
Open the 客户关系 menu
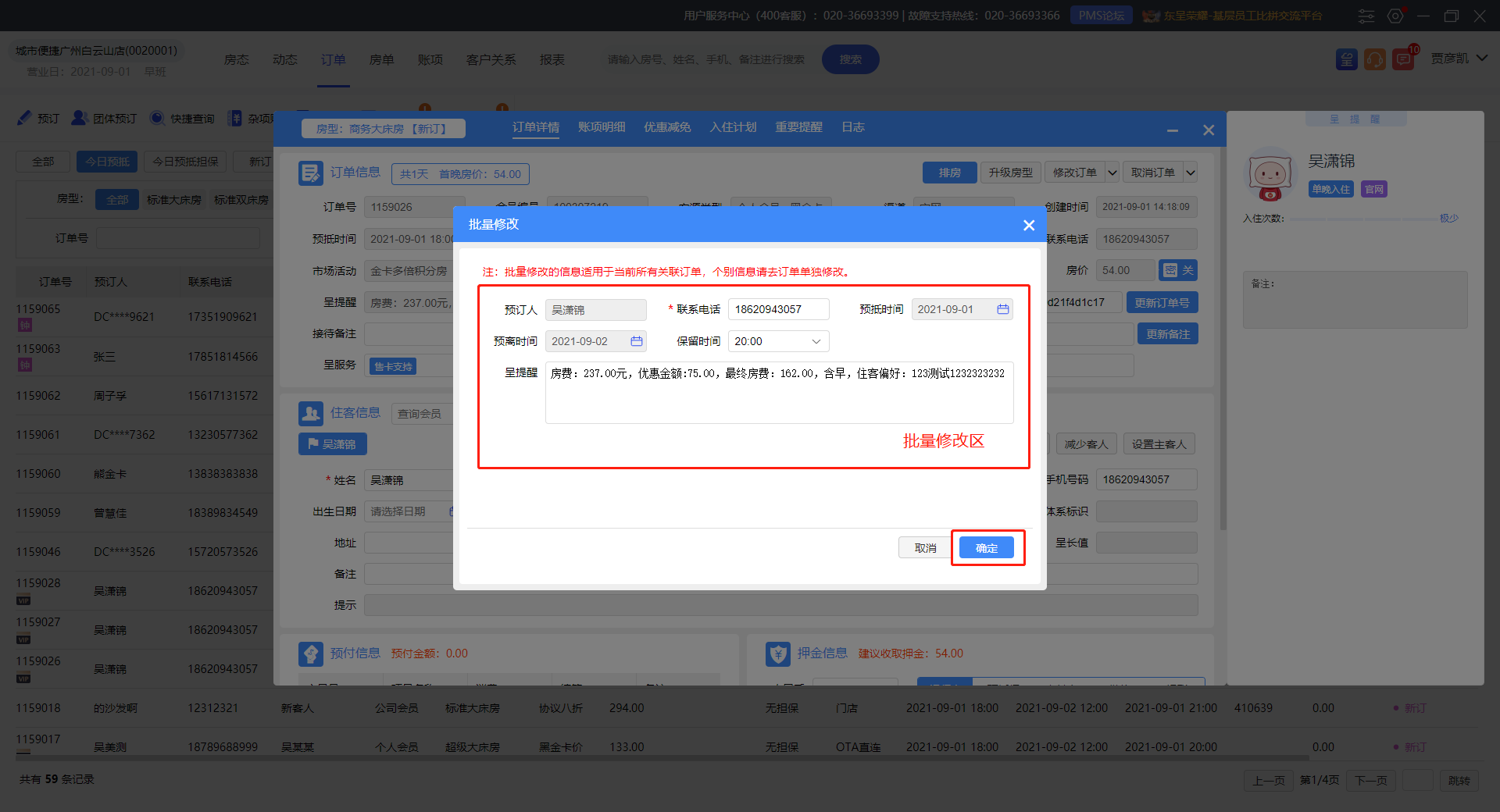tap(491, 59)
